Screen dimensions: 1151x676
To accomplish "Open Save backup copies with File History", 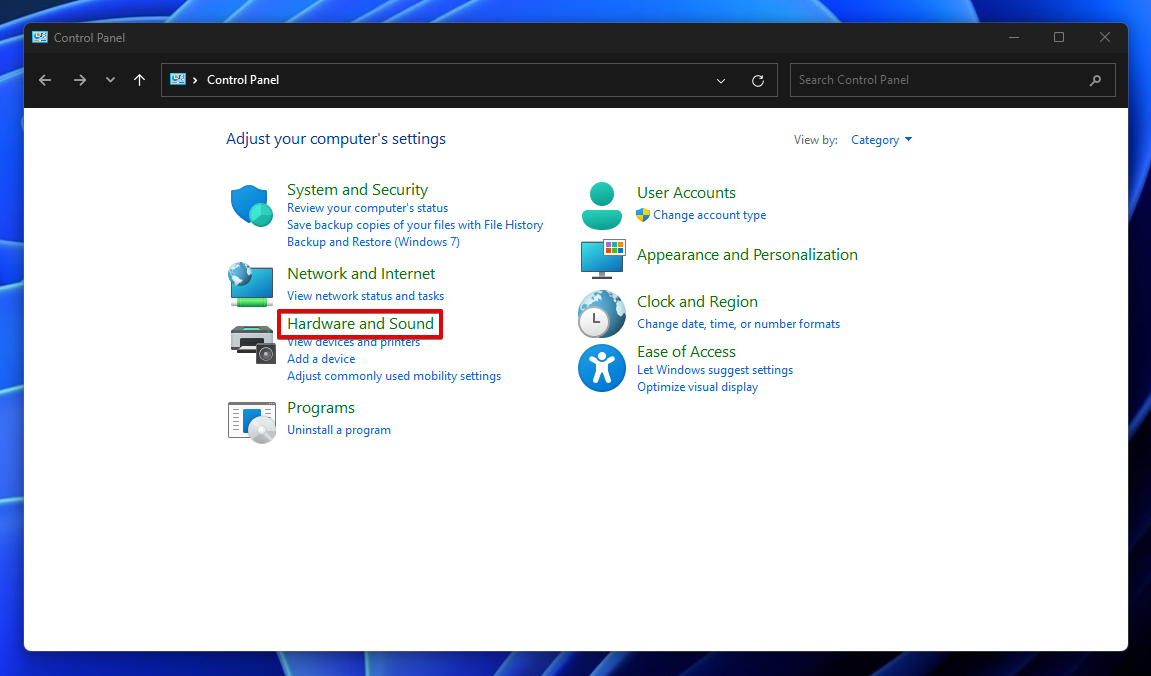I will [x=415, y=225].
